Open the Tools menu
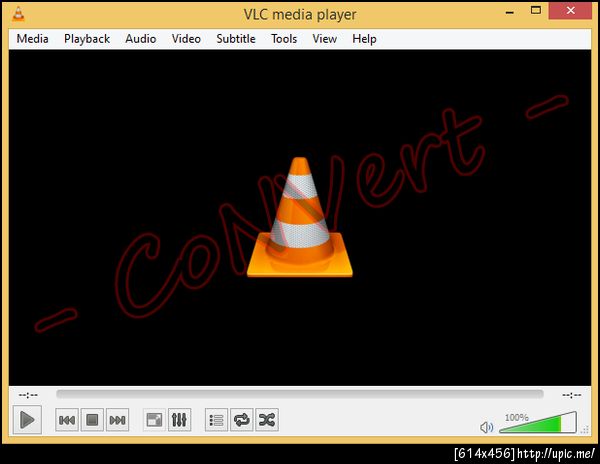The height and width of the screenshot is (464, 600). [284, 39]
